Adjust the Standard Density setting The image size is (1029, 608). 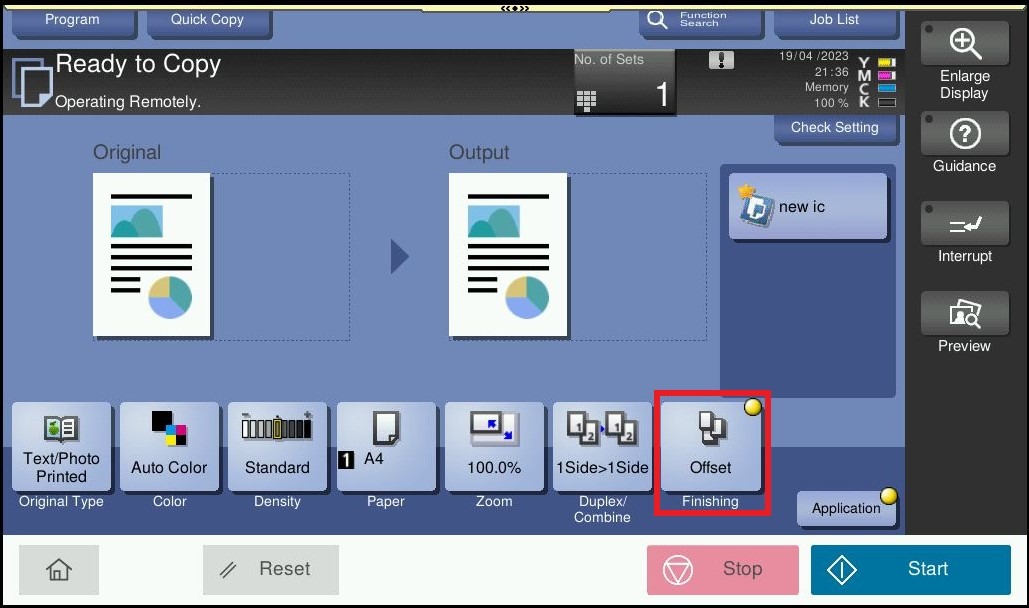point(277,446)
